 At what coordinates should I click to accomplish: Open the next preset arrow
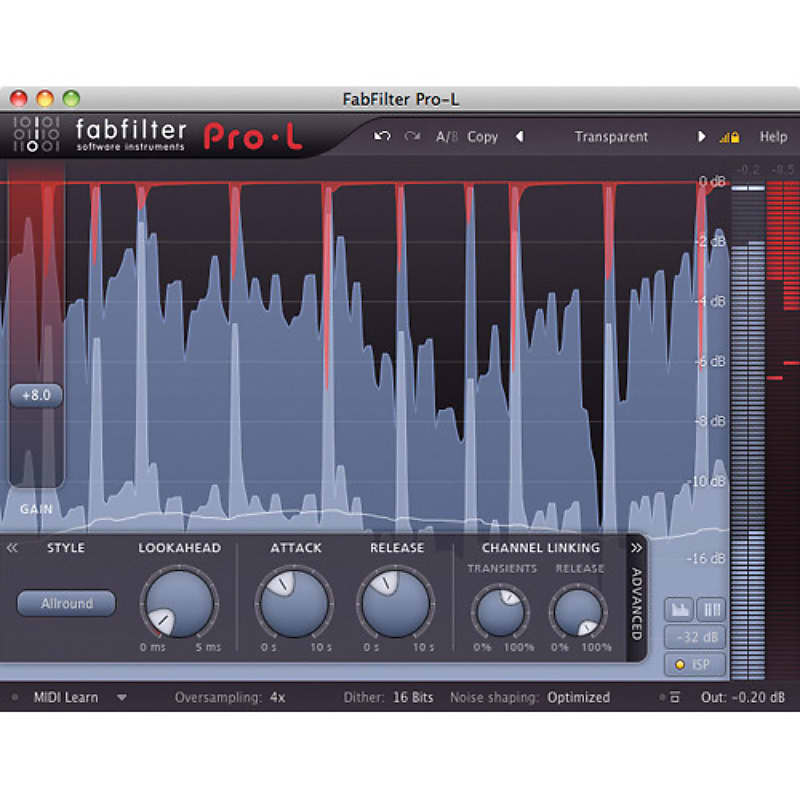(703, 136)
